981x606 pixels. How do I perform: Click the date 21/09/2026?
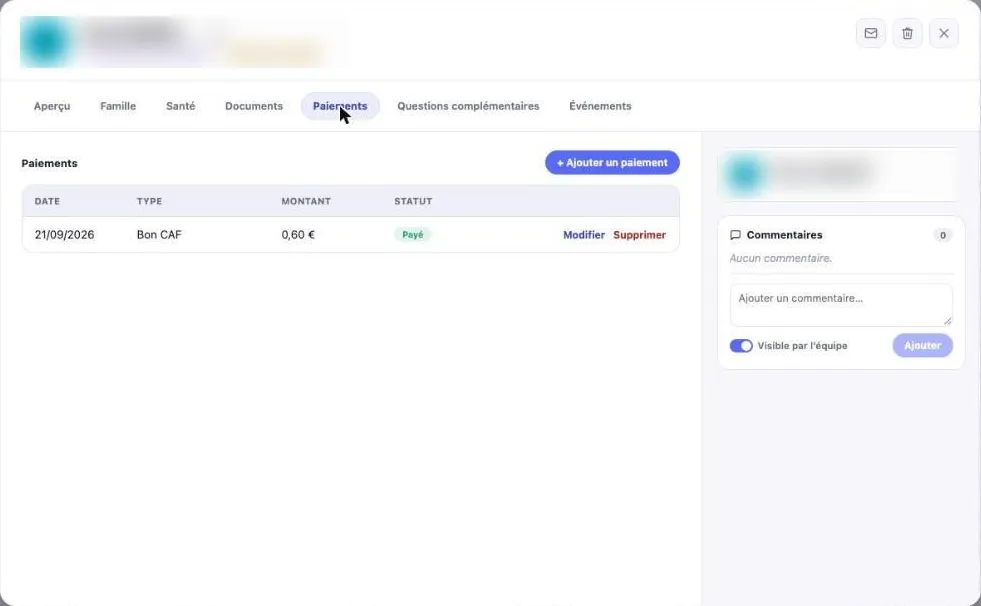(64, 235)
